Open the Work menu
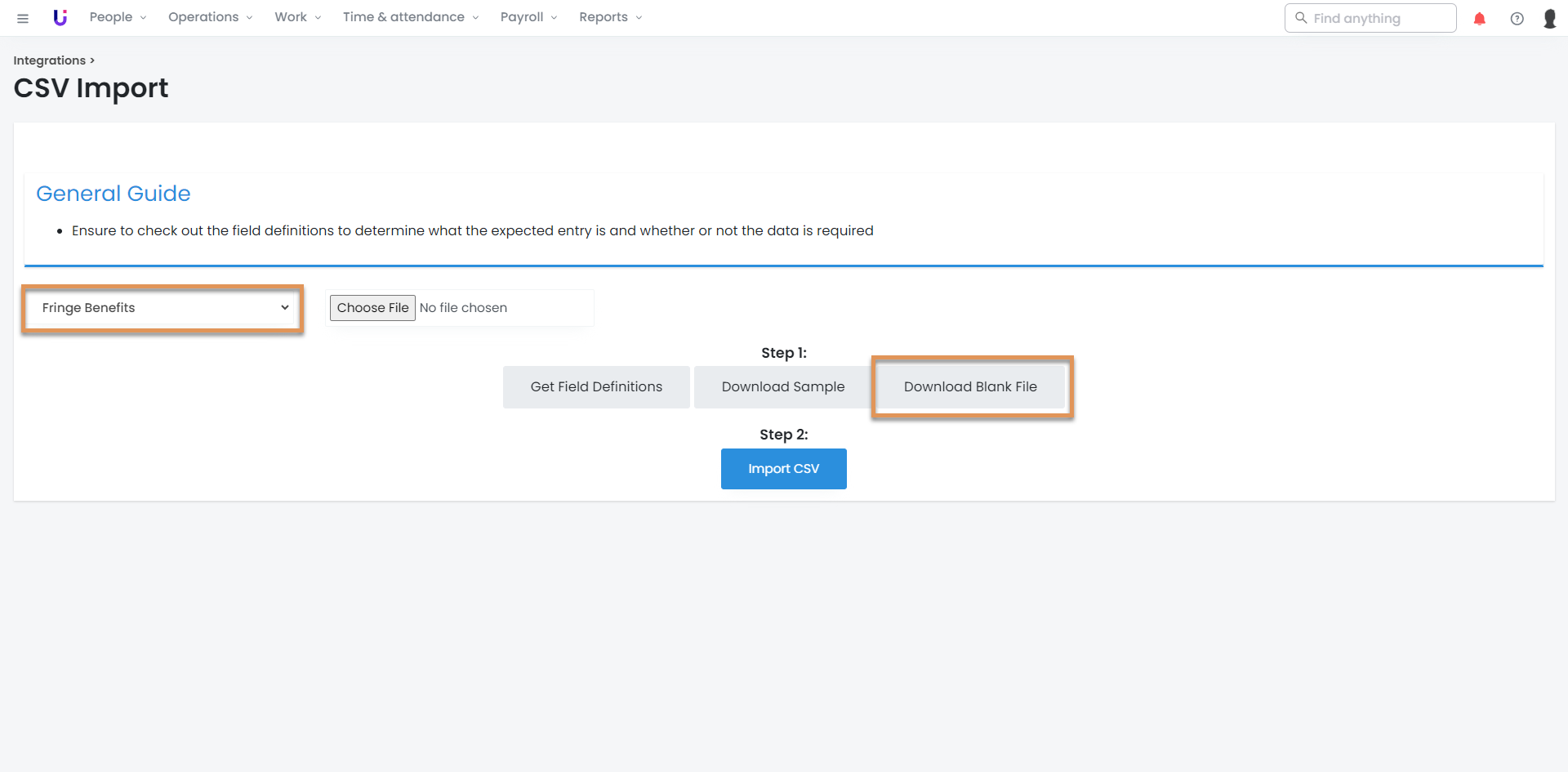 tap(297, 17)
